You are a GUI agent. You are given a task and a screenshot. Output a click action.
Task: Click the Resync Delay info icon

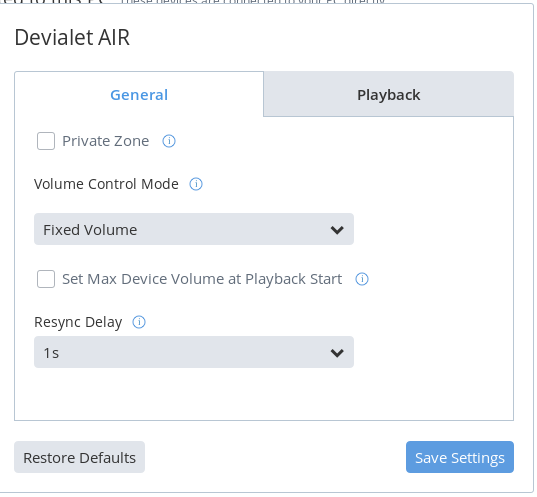tap(139, 322)
